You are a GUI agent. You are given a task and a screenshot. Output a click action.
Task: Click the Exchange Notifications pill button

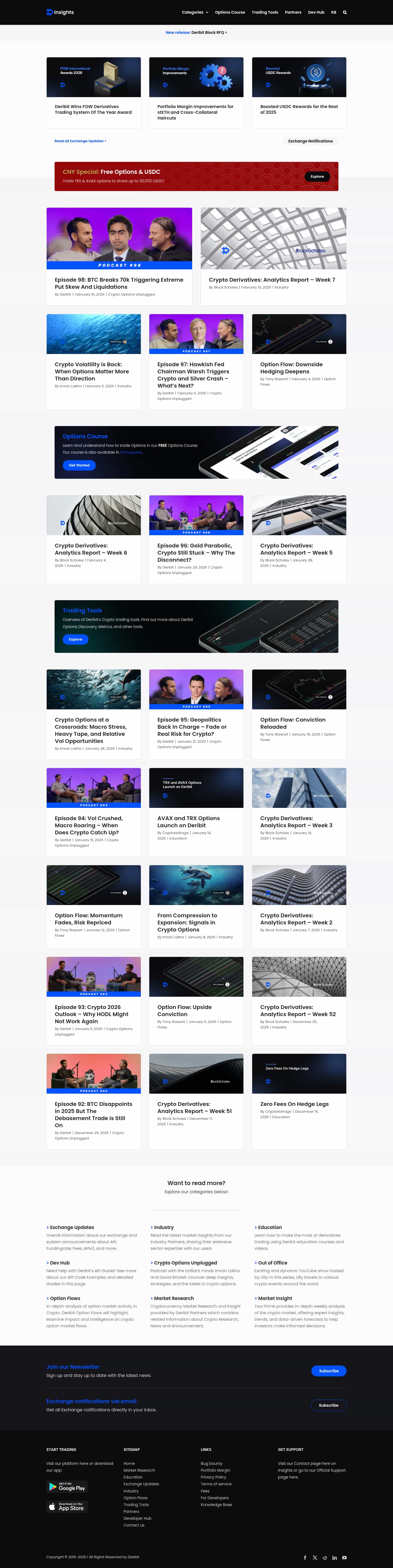[310, 141]
